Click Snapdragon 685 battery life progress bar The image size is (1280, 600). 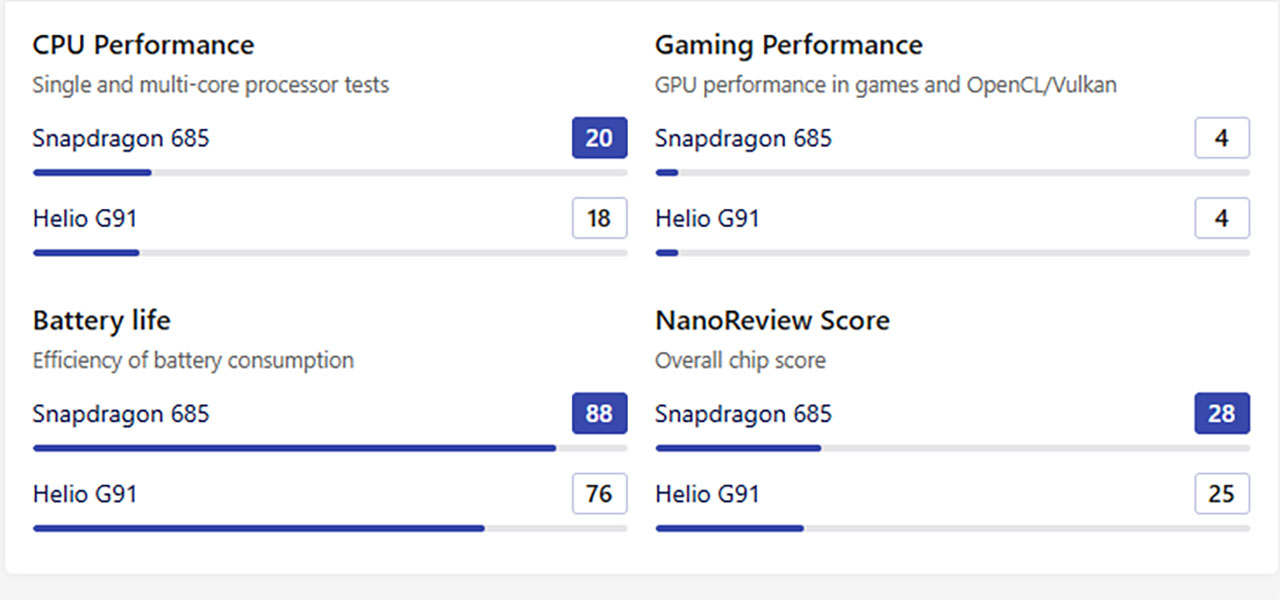click(330, 448)
